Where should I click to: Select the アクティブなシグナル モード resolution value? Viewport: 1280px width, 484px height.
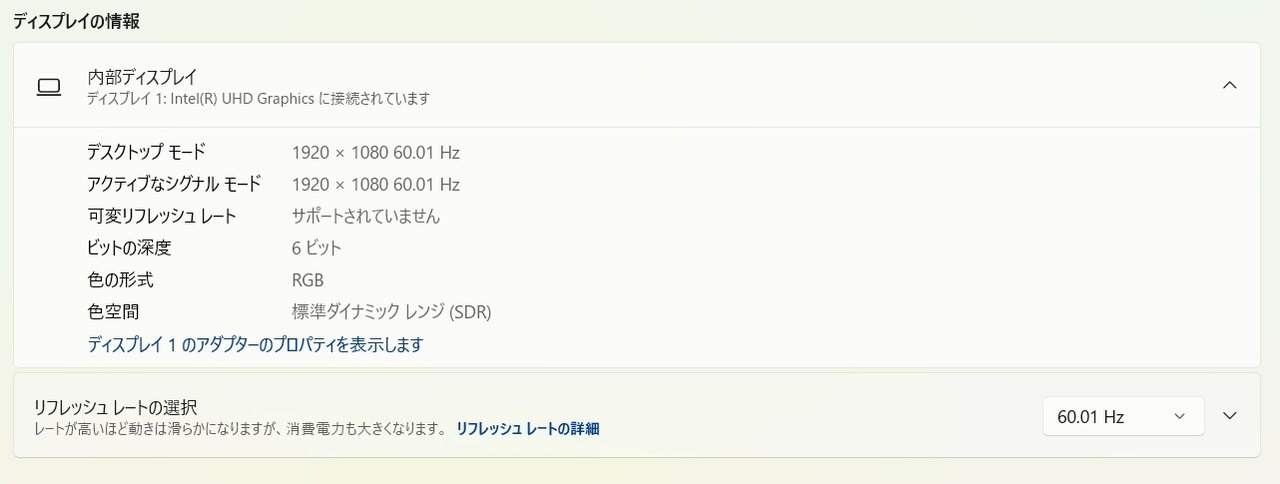(375, 185)
